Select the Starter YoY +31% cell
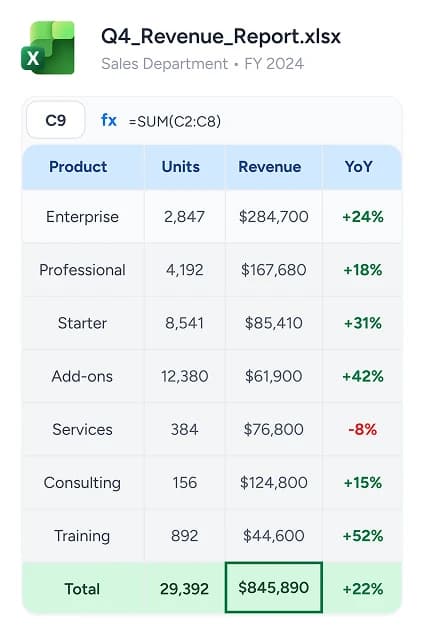424x636 pixels. pos(362,323)
